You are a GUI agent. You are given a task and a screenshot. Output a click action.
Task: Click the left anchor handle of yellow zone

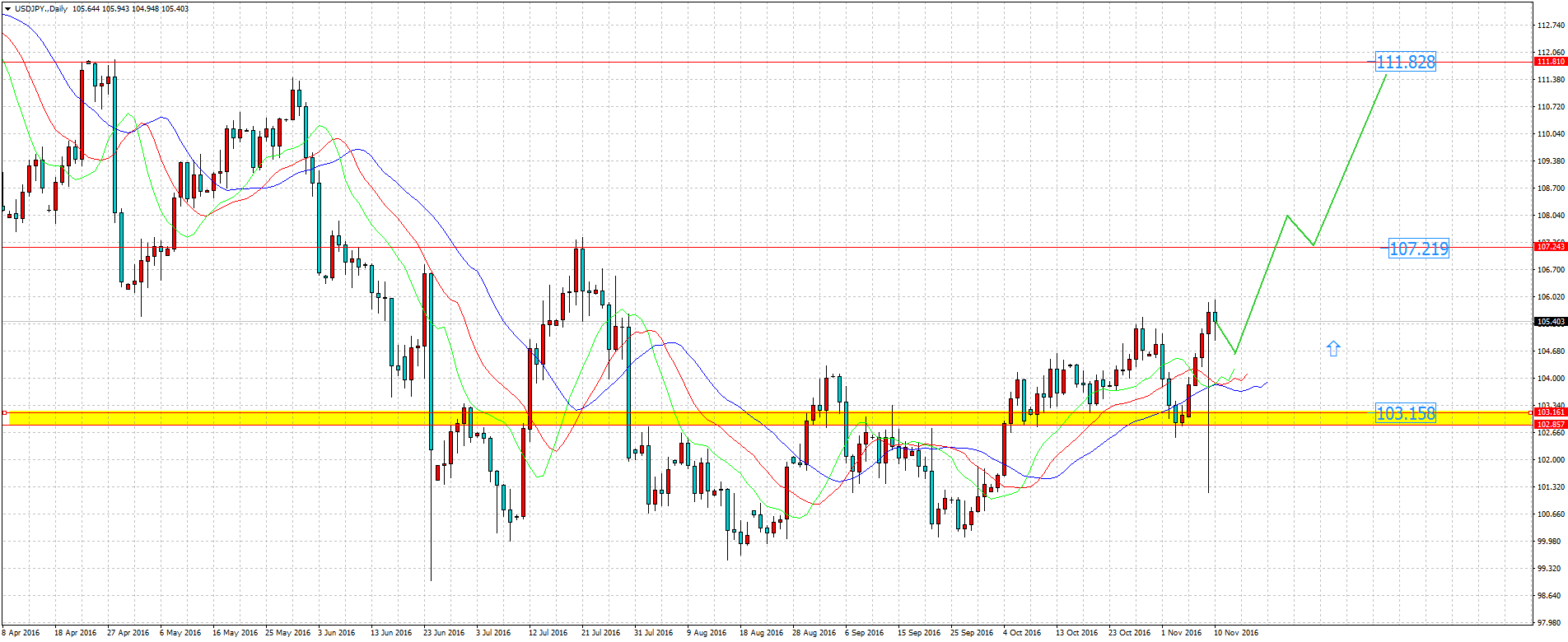point(5,412)
